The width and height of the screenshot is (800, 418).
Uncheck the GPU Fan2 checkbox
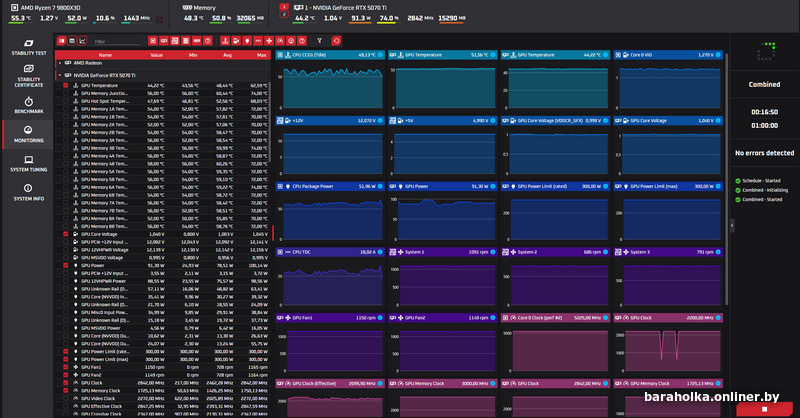pyautogui.click(x=65, y=375)
